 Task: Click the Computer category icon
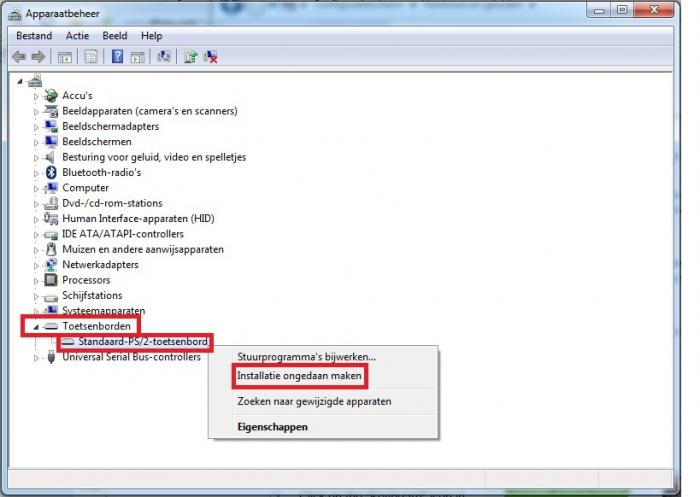point(51,188)
